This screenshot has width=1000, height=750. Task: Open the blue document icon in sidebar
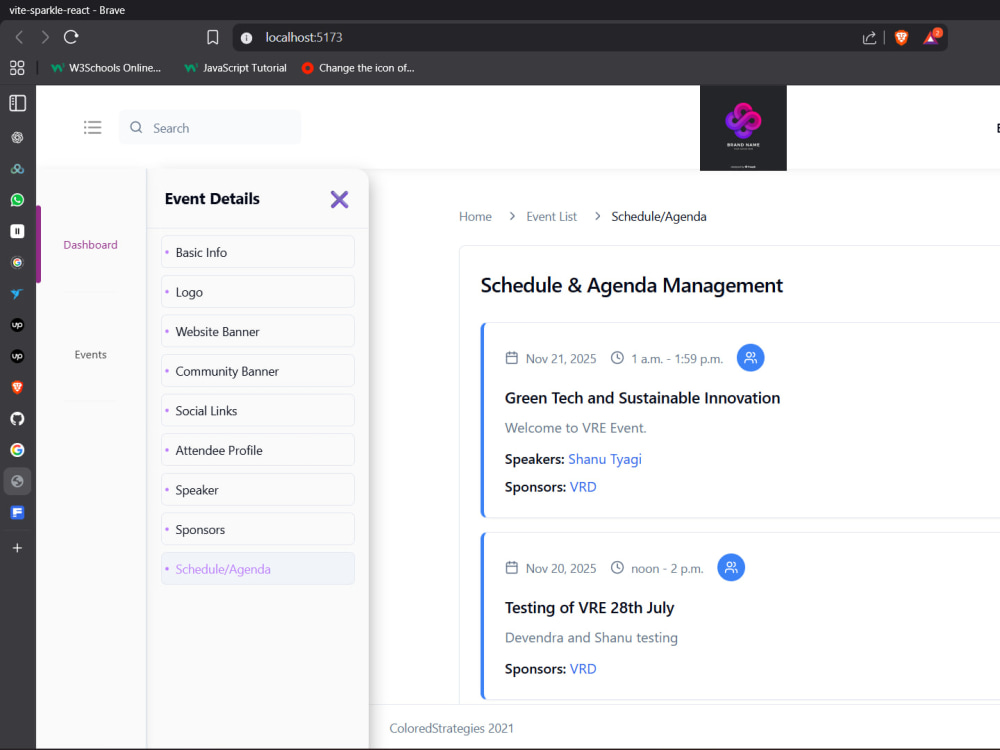tap(17, 512)
